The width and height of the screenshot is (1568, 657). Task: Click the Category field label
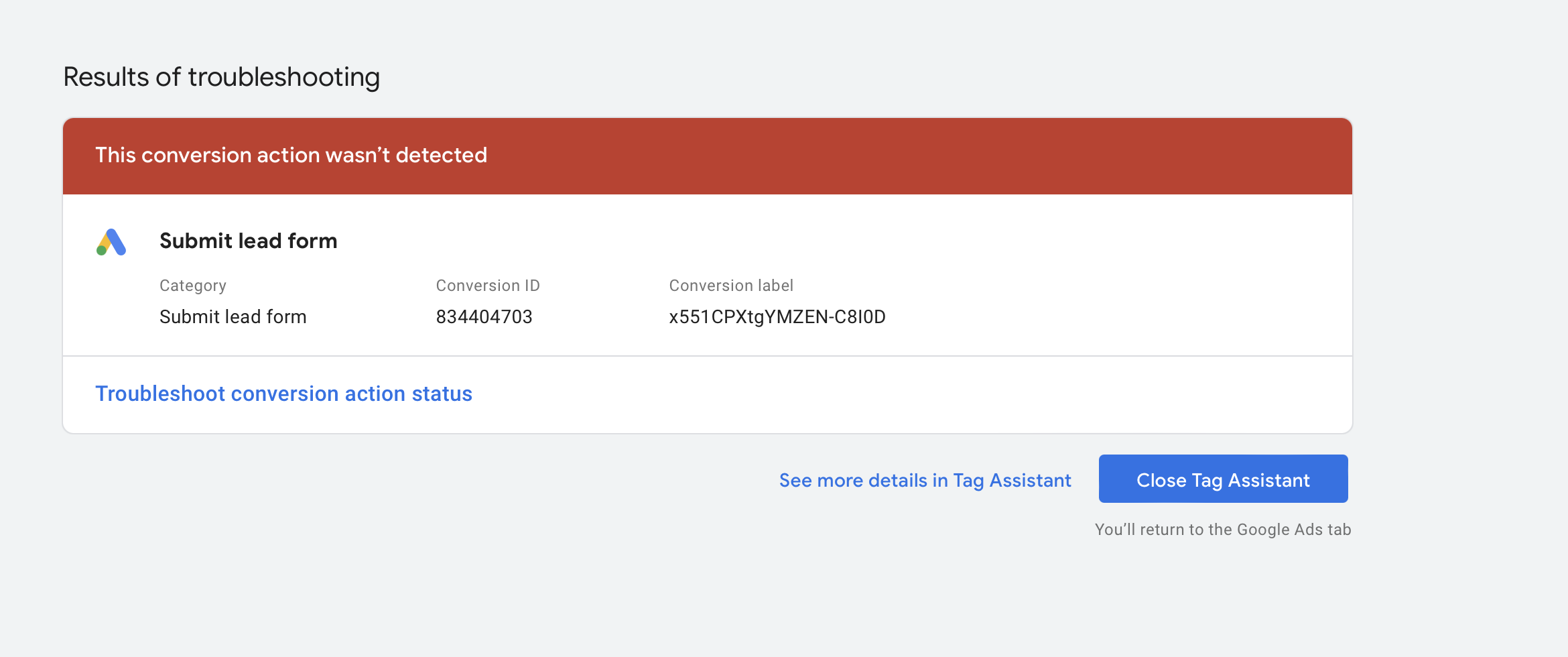point(193,286)
